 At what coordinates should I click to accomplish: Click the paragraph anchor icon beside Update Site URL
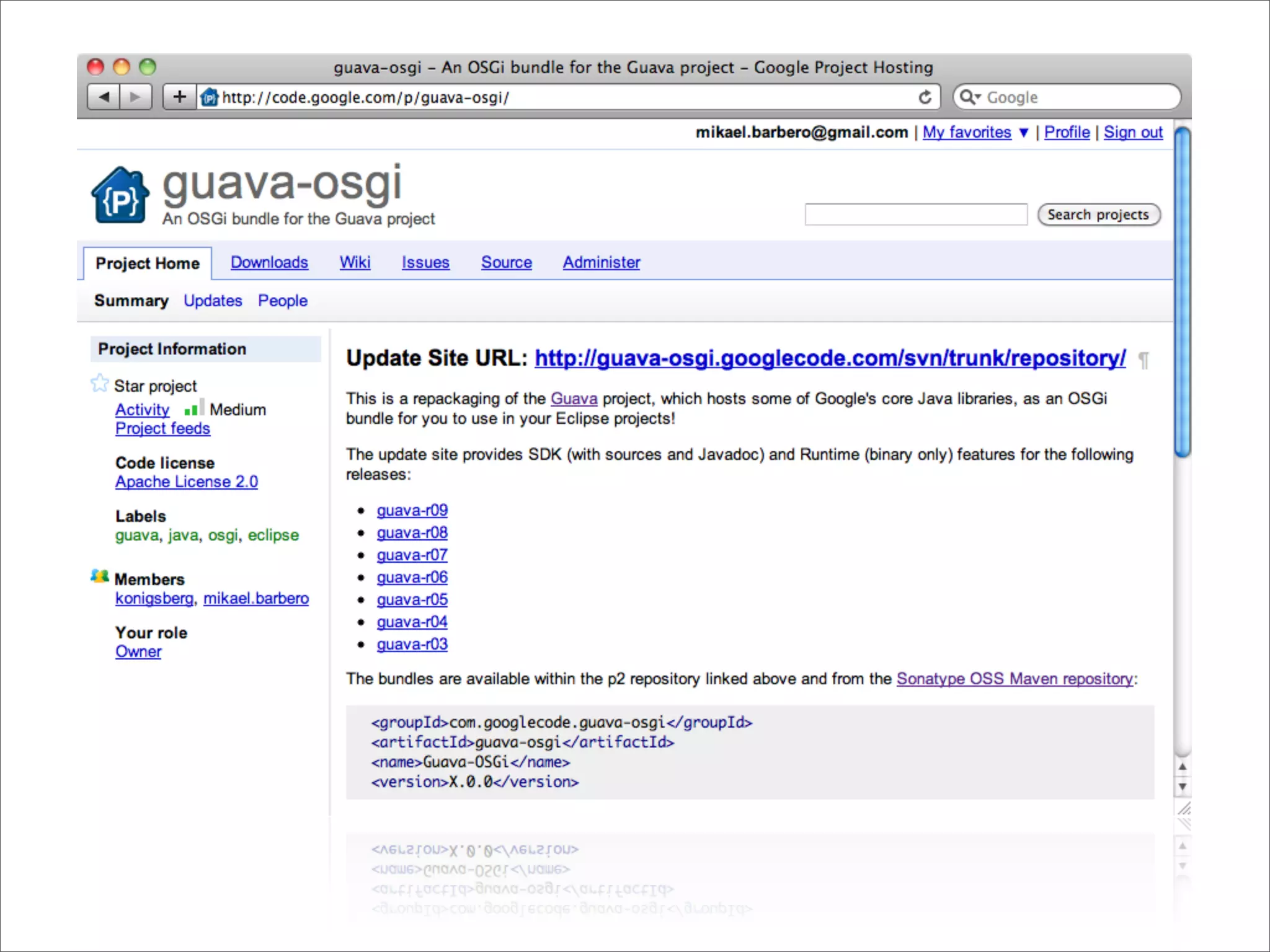tap(1144, 360)
